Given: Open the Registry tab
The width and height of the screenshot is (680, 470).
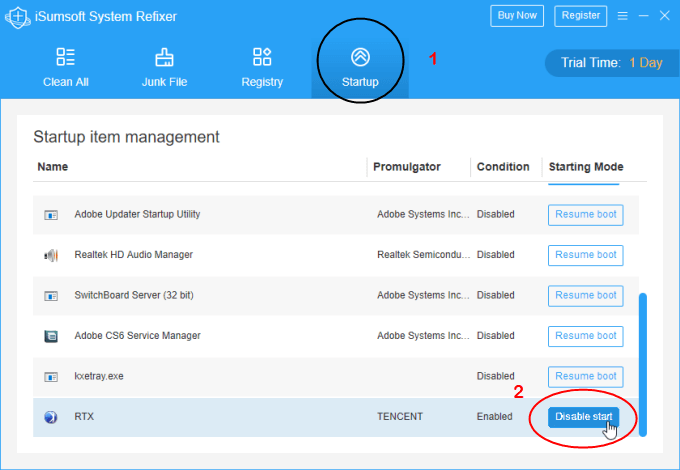Looking at the screenshot, I should [x=262, y=68].
